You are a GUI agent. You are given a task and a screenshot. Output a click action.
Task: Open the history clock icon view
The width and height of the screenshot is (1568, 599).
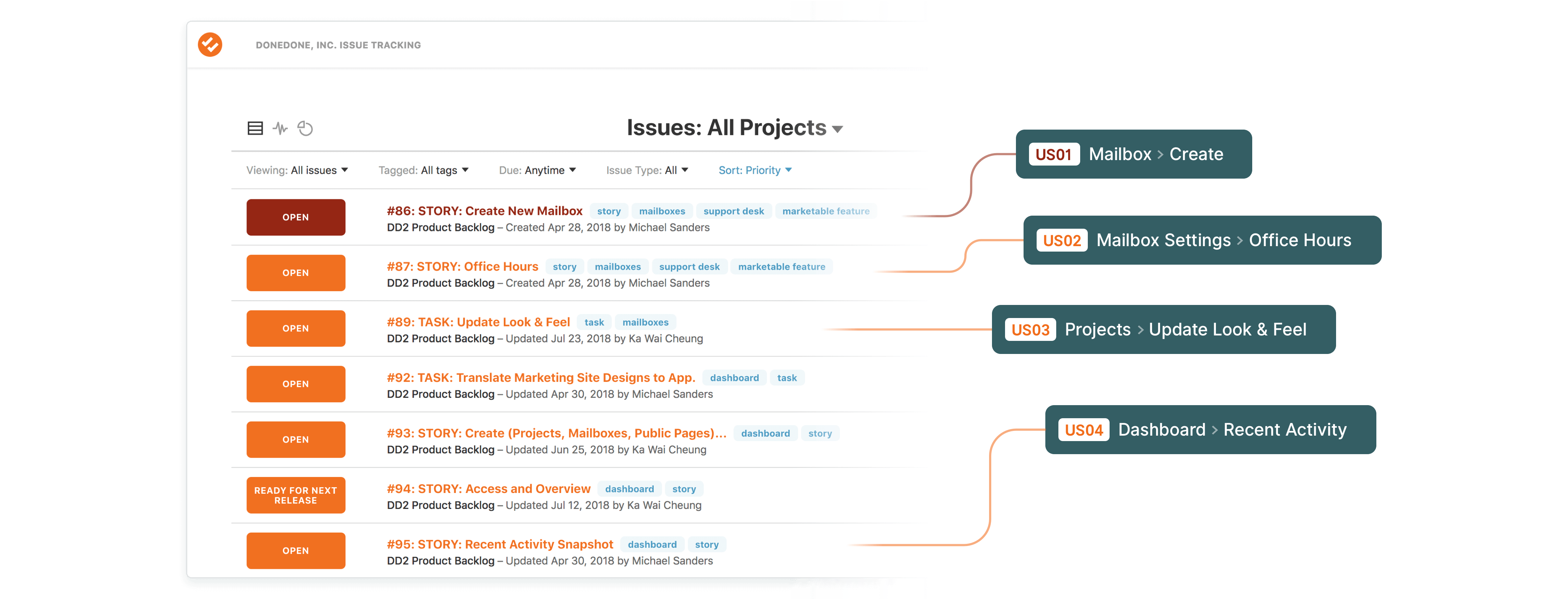coord(305,128)
